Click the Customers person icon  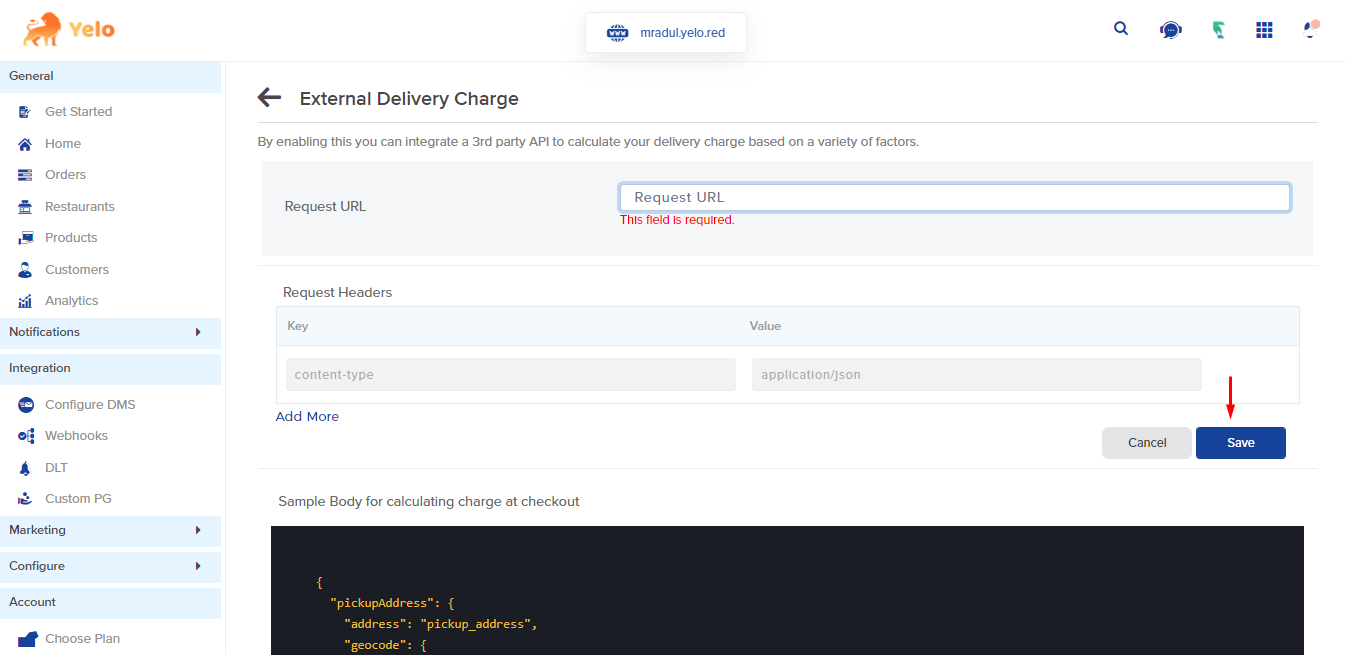25,270
